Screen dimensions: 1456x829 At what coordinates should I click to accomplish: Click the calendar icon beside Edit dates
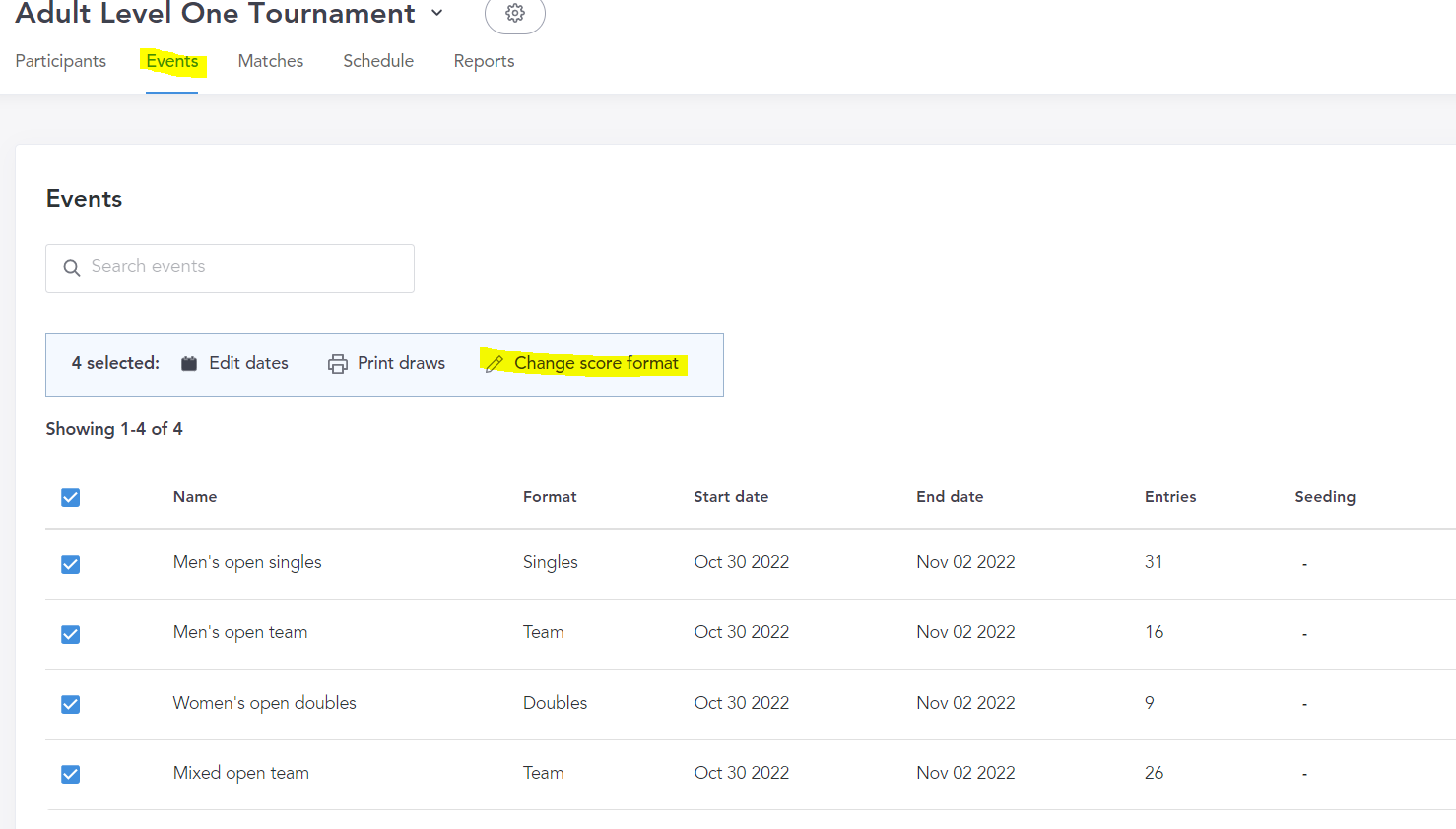coord(189,364)
